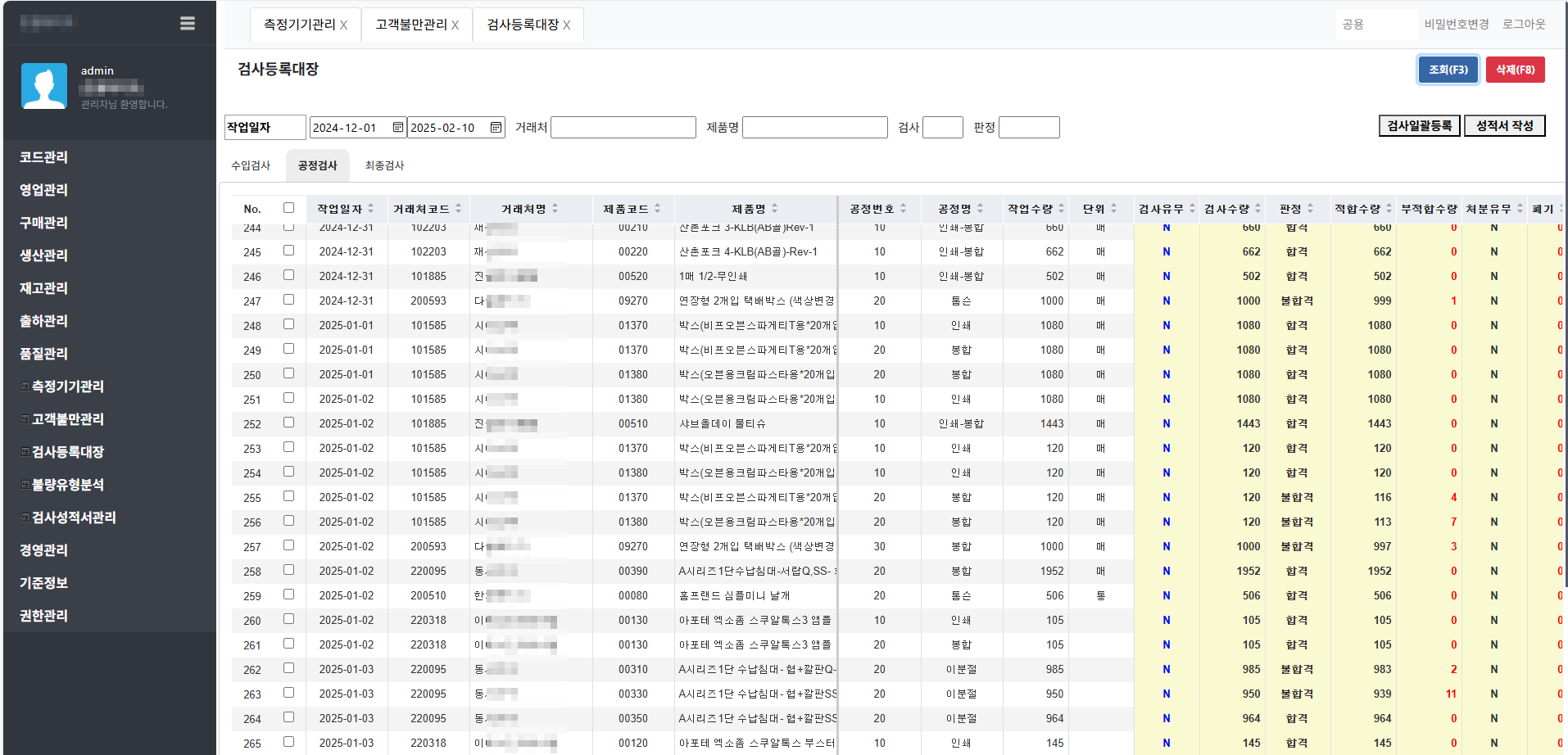This screenshot has width=1568, height=755.
Task: Check the checkbox for row 262
Action: [288, 668]
